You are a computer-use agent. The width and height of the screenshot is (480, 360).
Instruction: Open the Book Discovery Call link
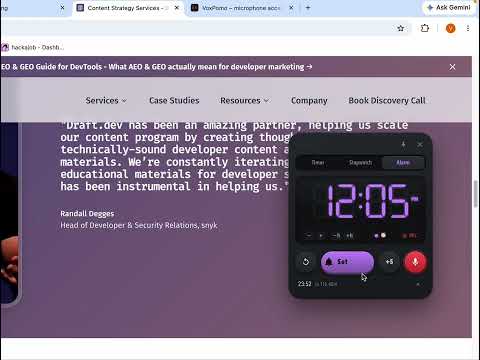pos(387,100)
